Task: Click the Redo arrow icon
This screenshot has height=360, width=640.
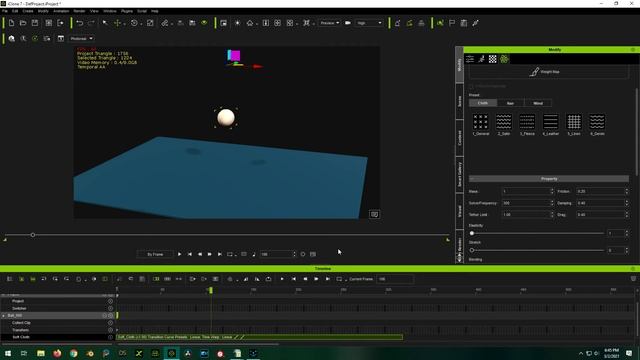Action: (91, 23)
